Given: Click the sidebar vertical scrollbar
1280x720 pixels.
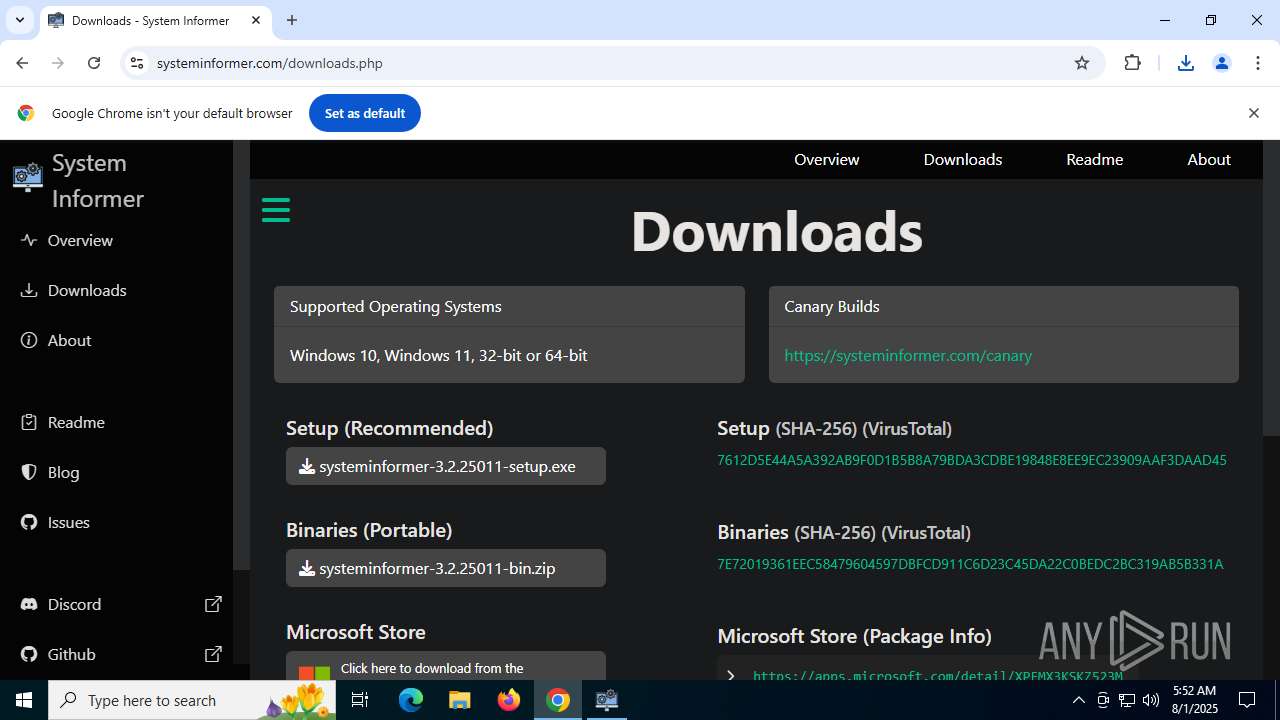Looking at the screenshot, I should (241, 355).
